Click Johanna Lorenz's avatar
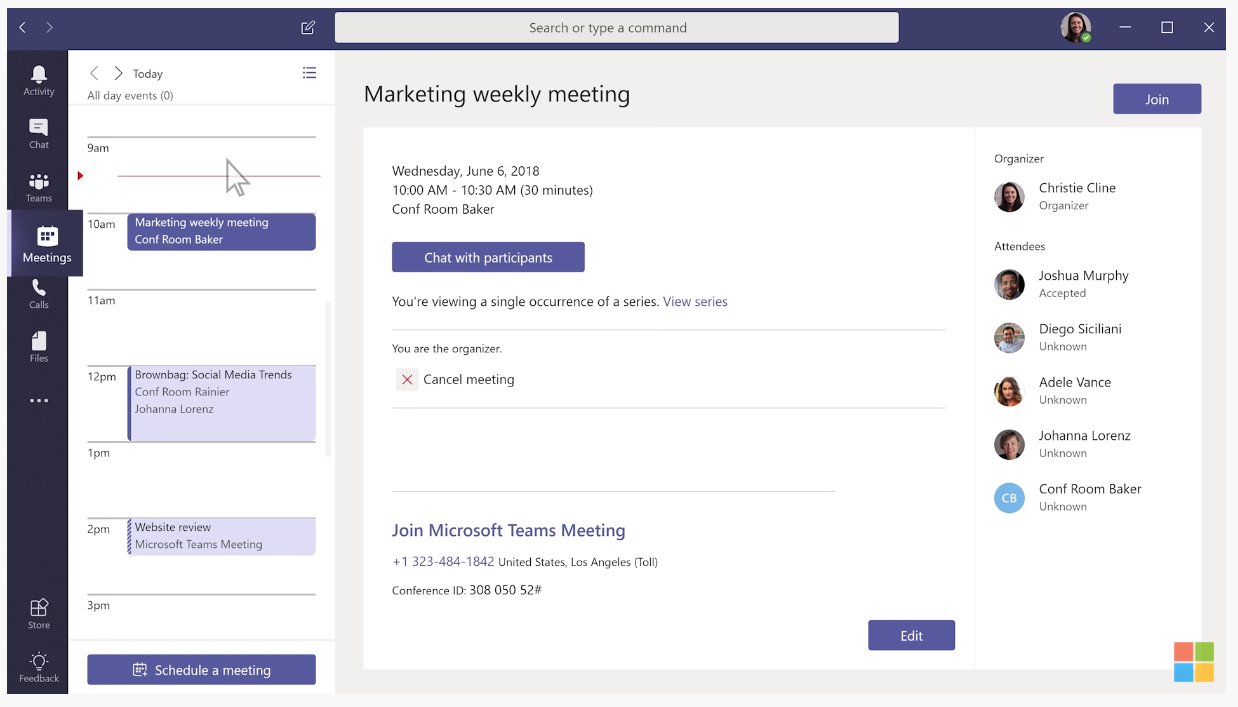The image size is (1238, 707). click(1009, 444)
